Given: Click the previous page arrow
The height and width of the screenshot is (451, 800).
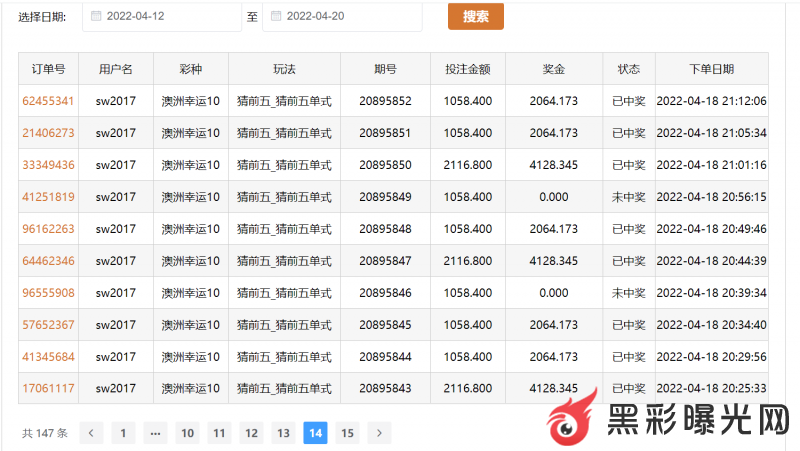Looking at the screenshot, I should pos(91,433).
